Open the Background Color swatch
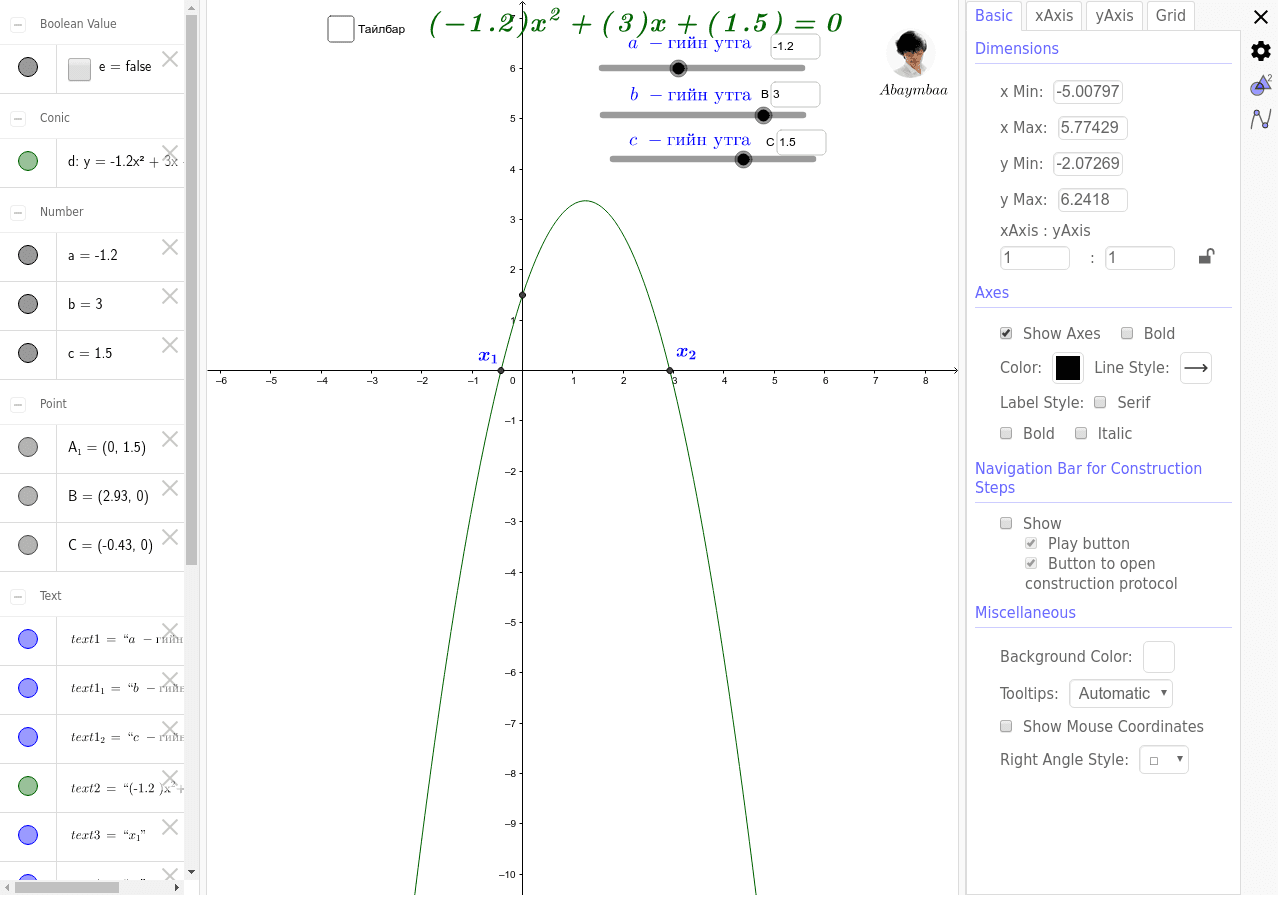This screenshot has width=1280, height=897. 1159,657
